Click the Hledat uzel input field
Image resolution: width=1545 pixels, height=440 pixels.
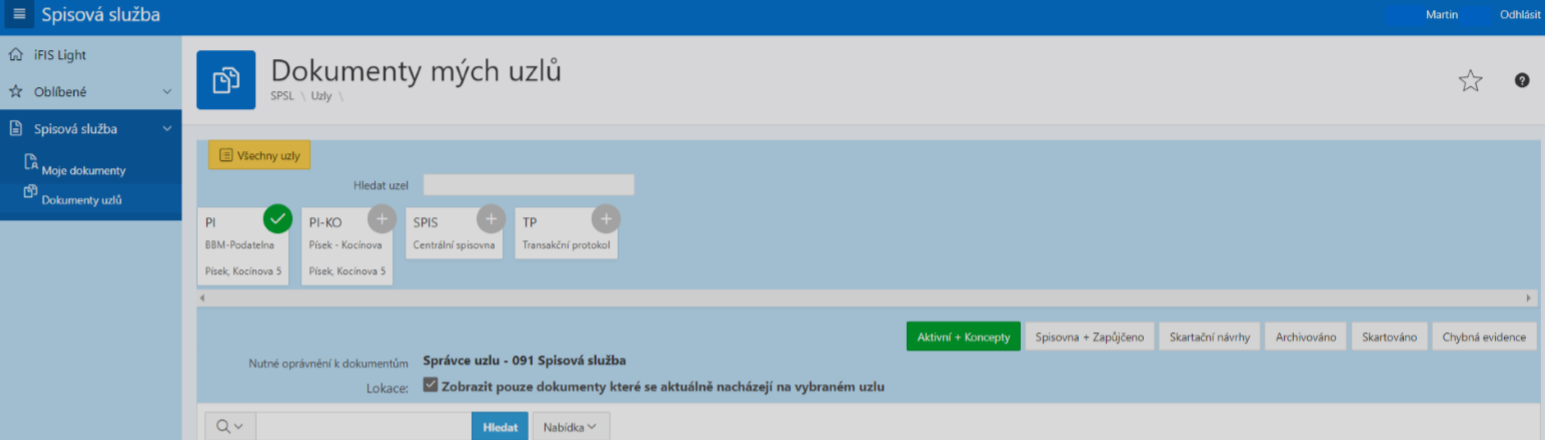click(529, 185)
